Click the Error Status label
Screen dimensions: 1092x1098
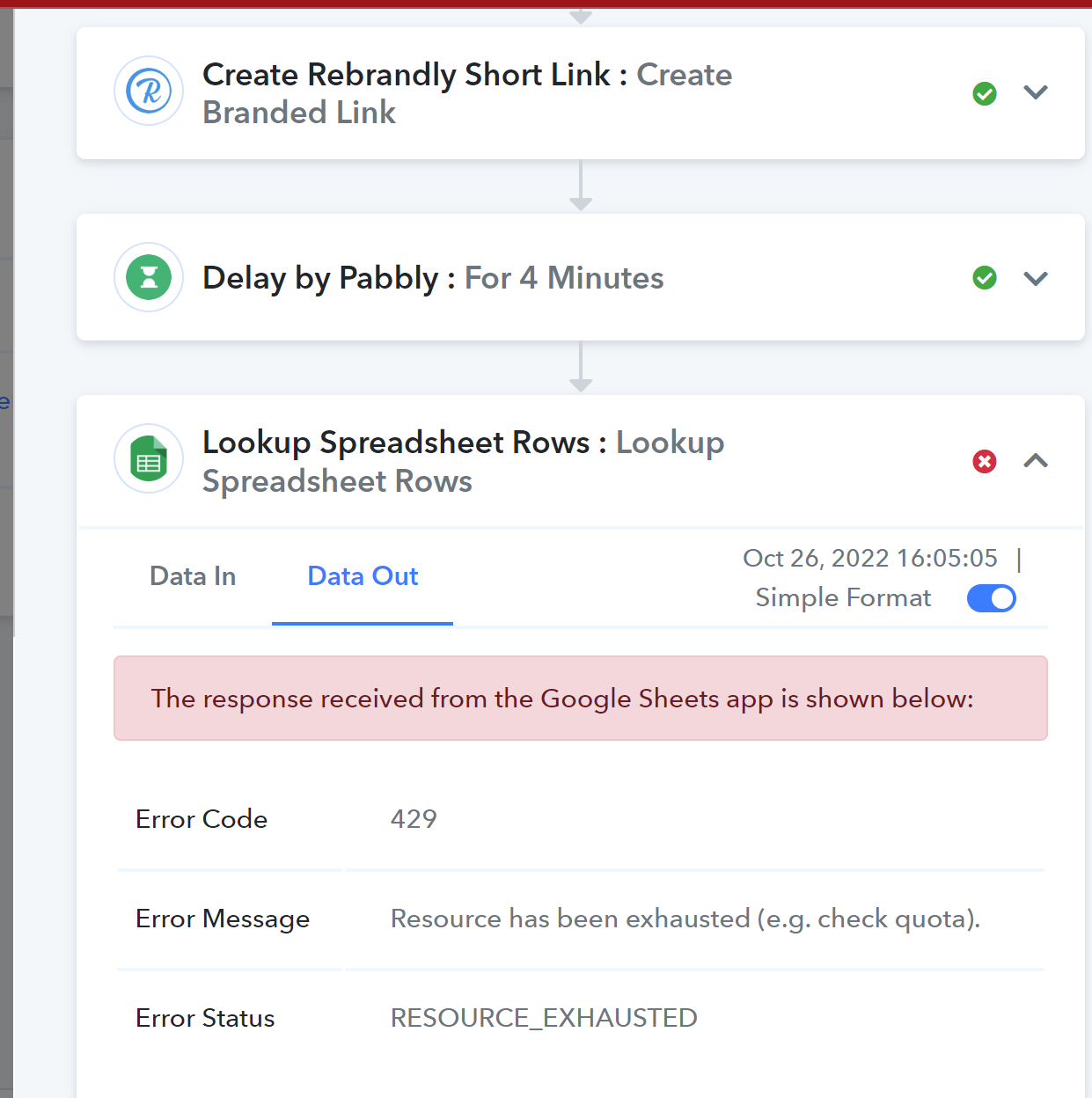pos(205,1018)
